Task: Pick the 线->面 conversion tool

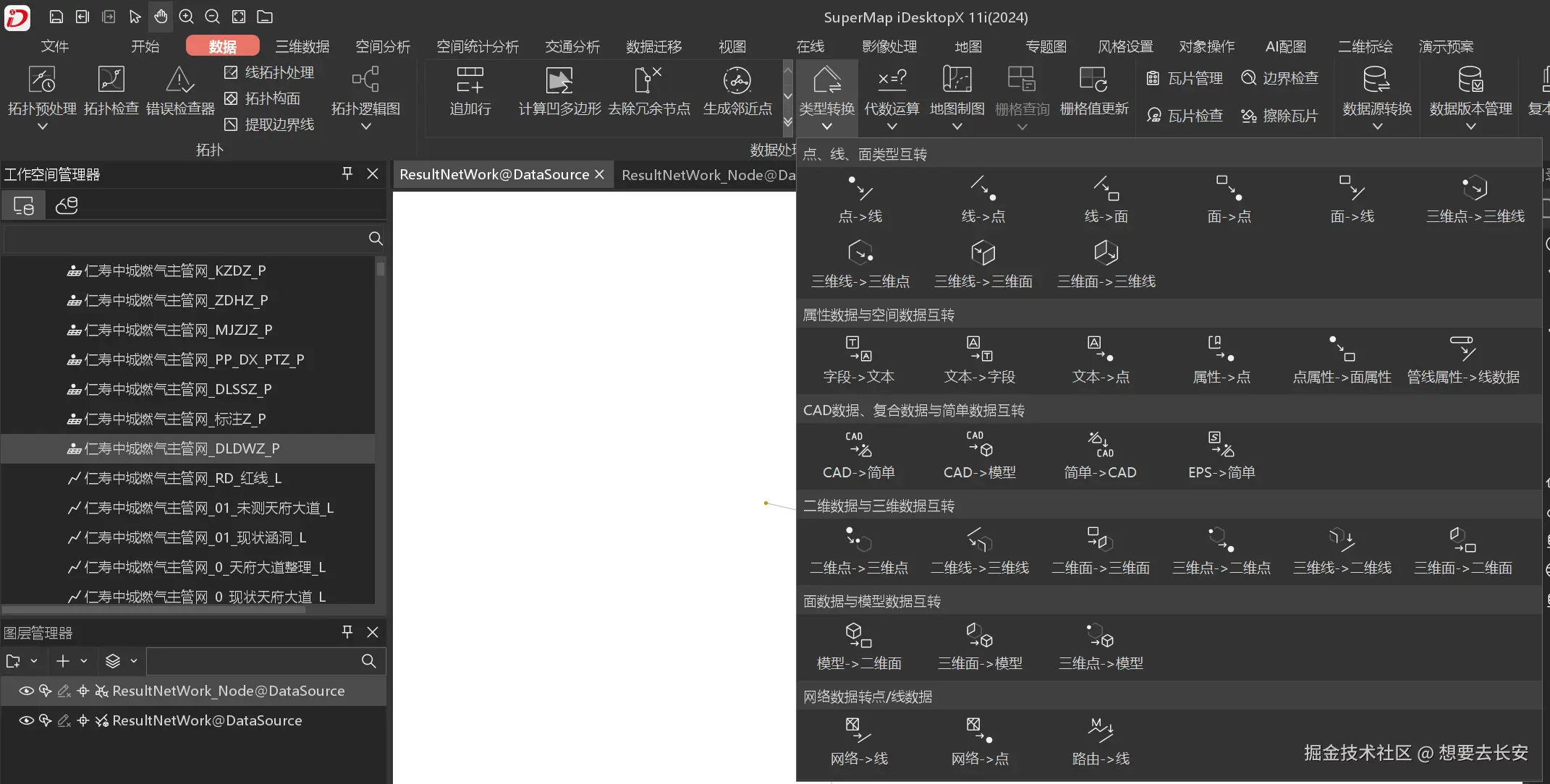Action: [1106, 198]
